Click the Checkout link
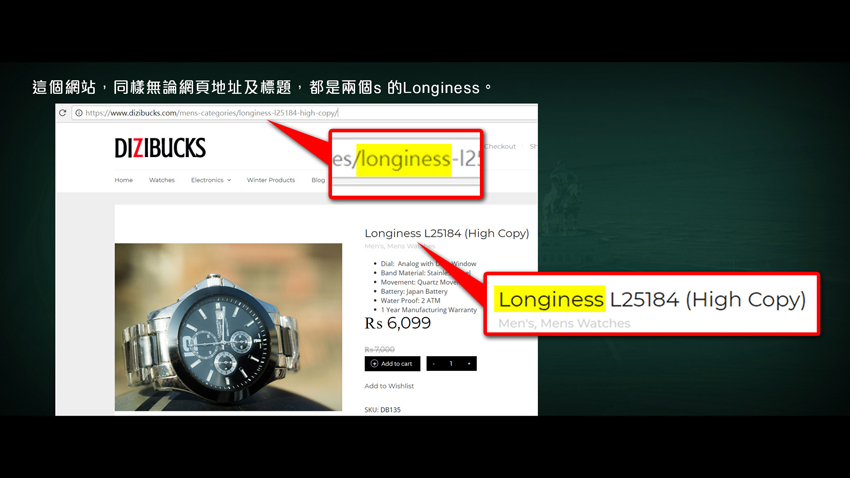The height and width of the screenshot is (478, 850). [x=500, y=146]
